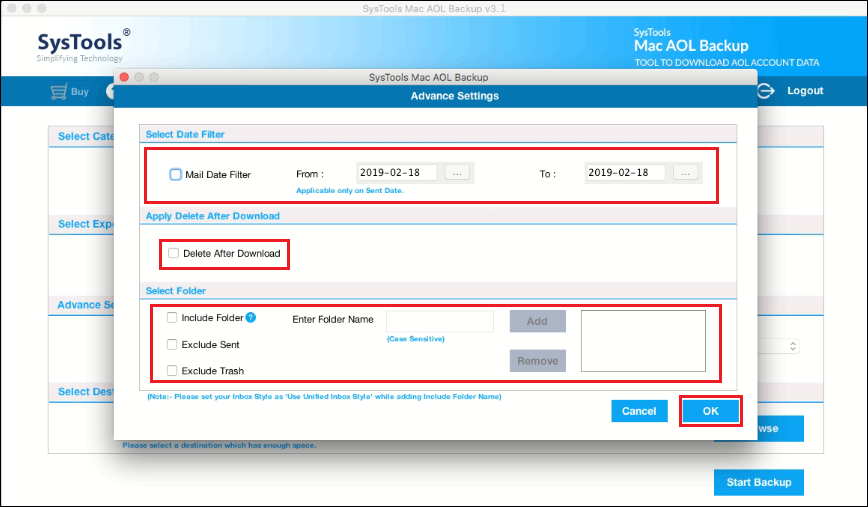Click 'TOOL TO DOWNLOAD AOL ACCOUNT DATA' text
This screenshot has width=868, height=507.
pos(727,63)
